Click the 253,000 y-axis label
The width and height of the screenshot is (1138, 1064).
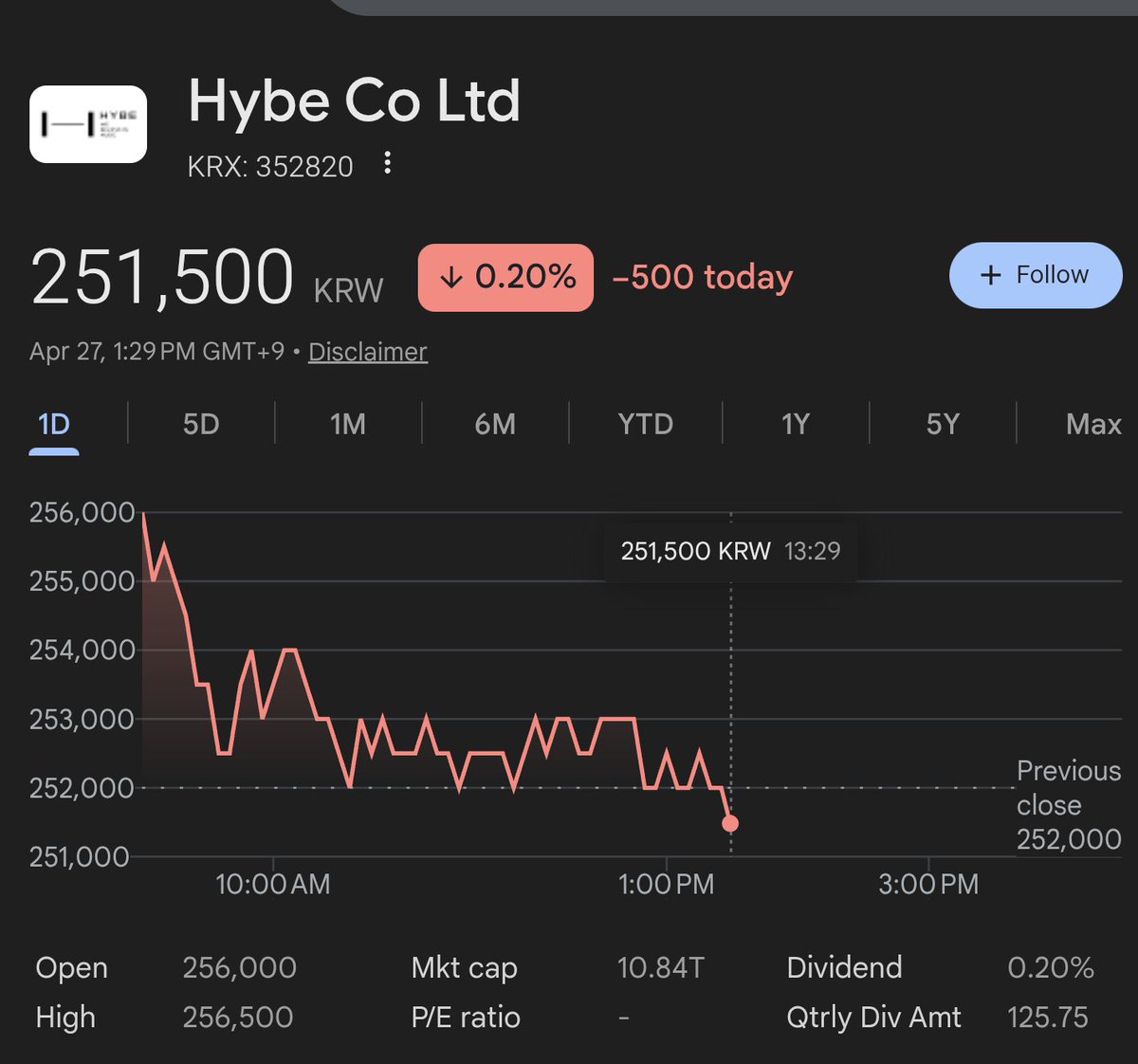pyautogui.click(x=83, y=720)
